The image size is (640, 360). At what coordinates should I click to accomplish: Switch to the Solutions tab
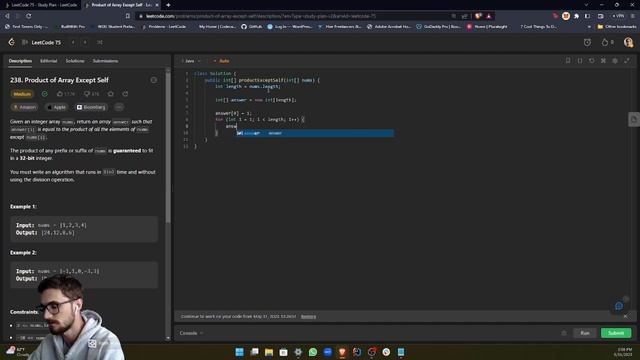click(x=75, y=61)
